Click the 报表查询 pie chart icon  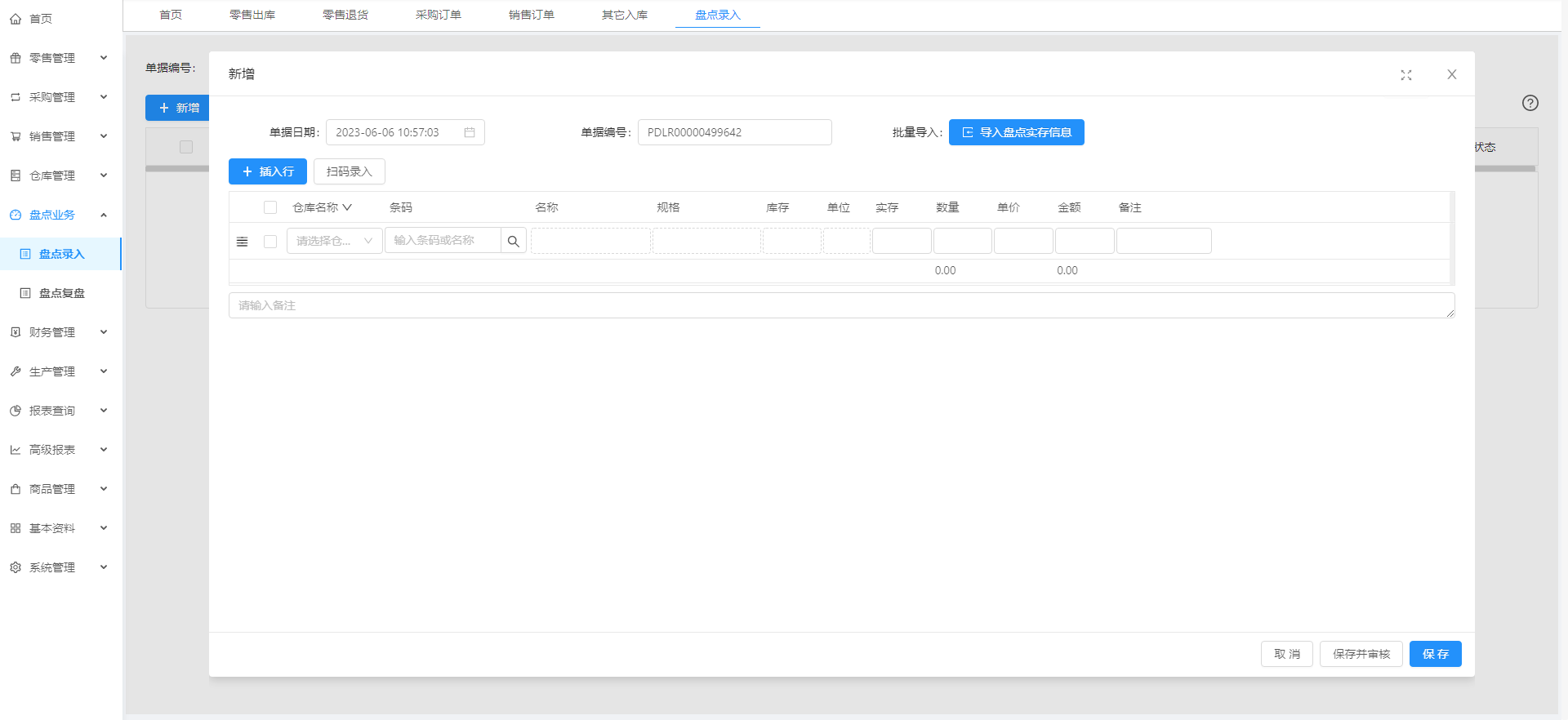coord(16,411)
